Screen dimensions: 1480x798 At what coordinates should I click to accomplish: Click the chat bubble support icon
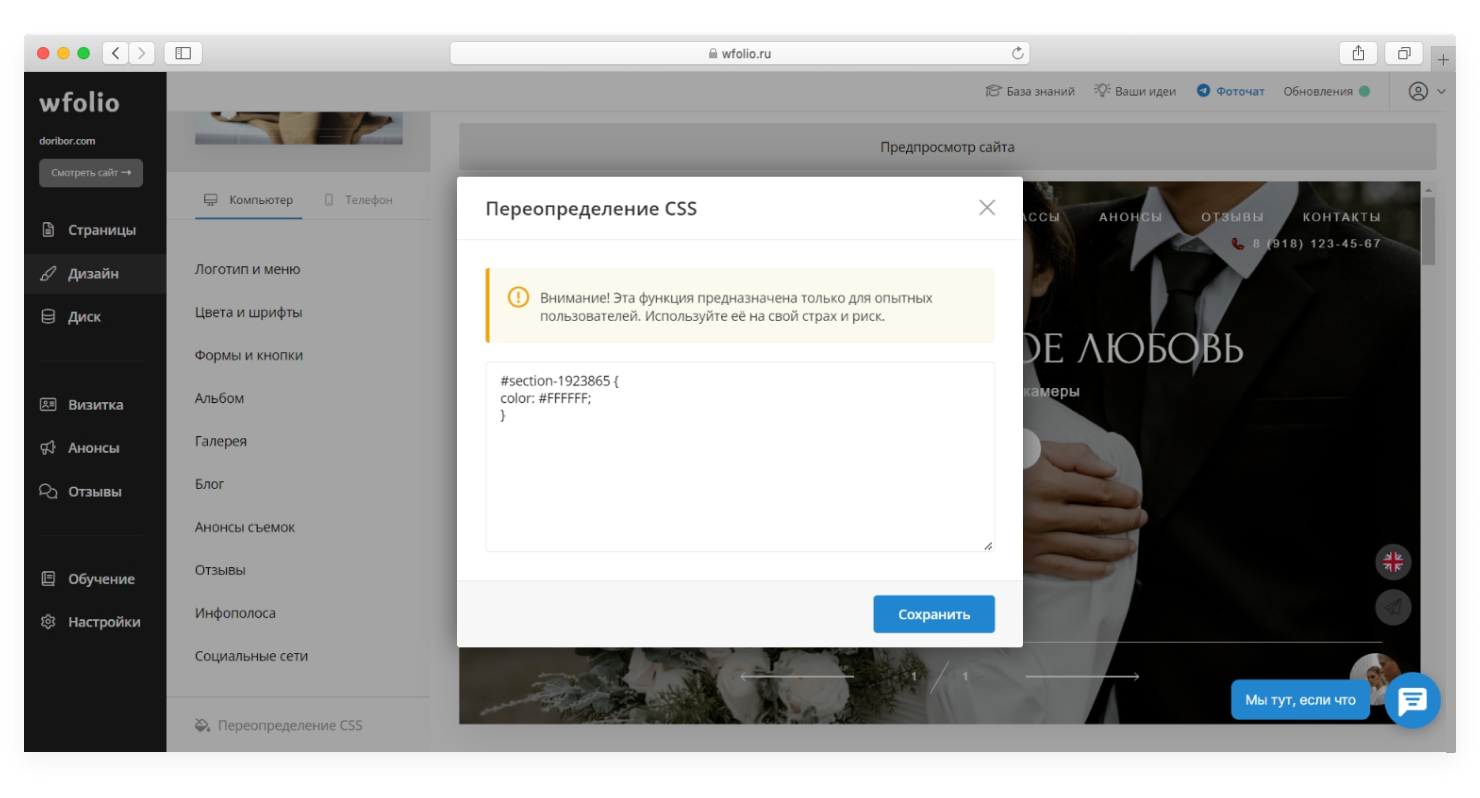point(1412,701)
